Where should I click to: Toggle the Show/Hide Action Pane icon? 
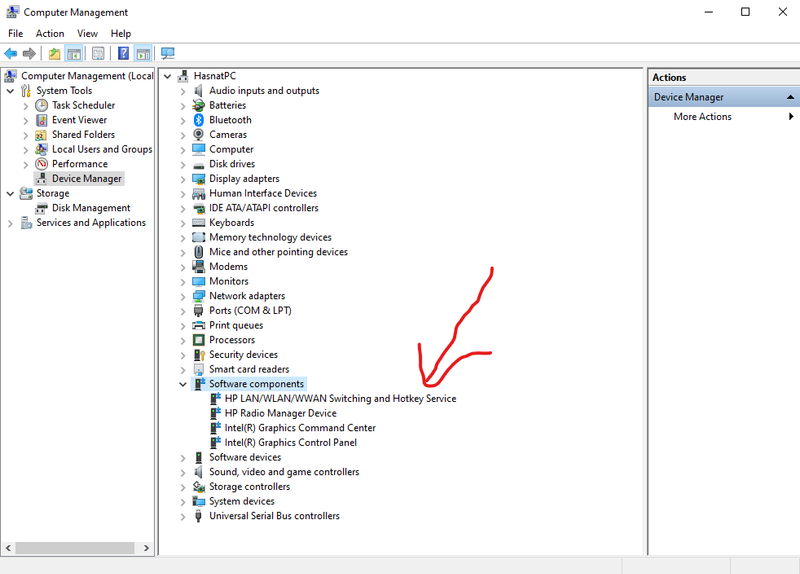(143, 53)
